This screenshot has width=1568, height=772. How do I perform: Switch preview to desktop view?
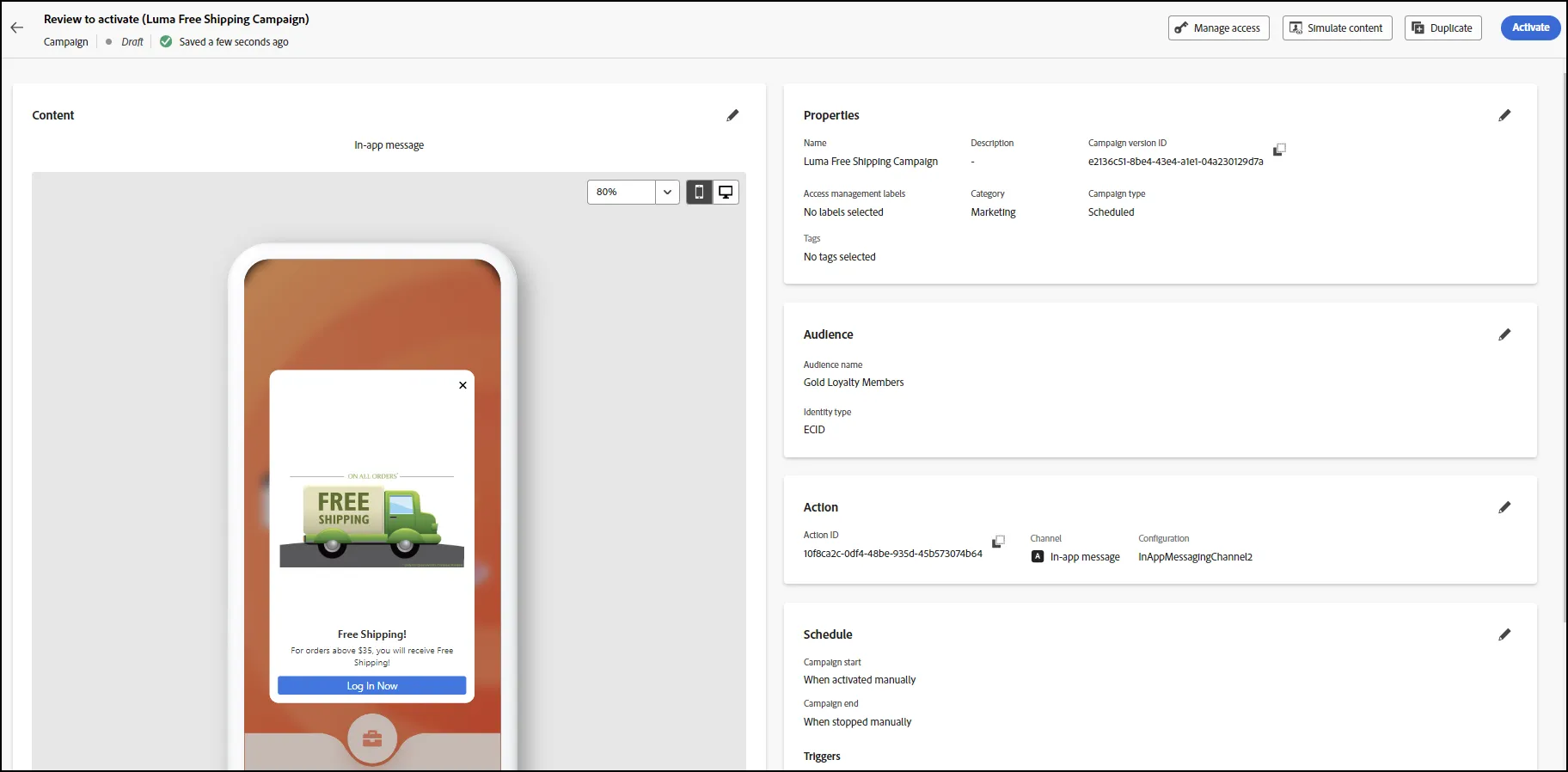pyautogui.click(x=726, y=192)
